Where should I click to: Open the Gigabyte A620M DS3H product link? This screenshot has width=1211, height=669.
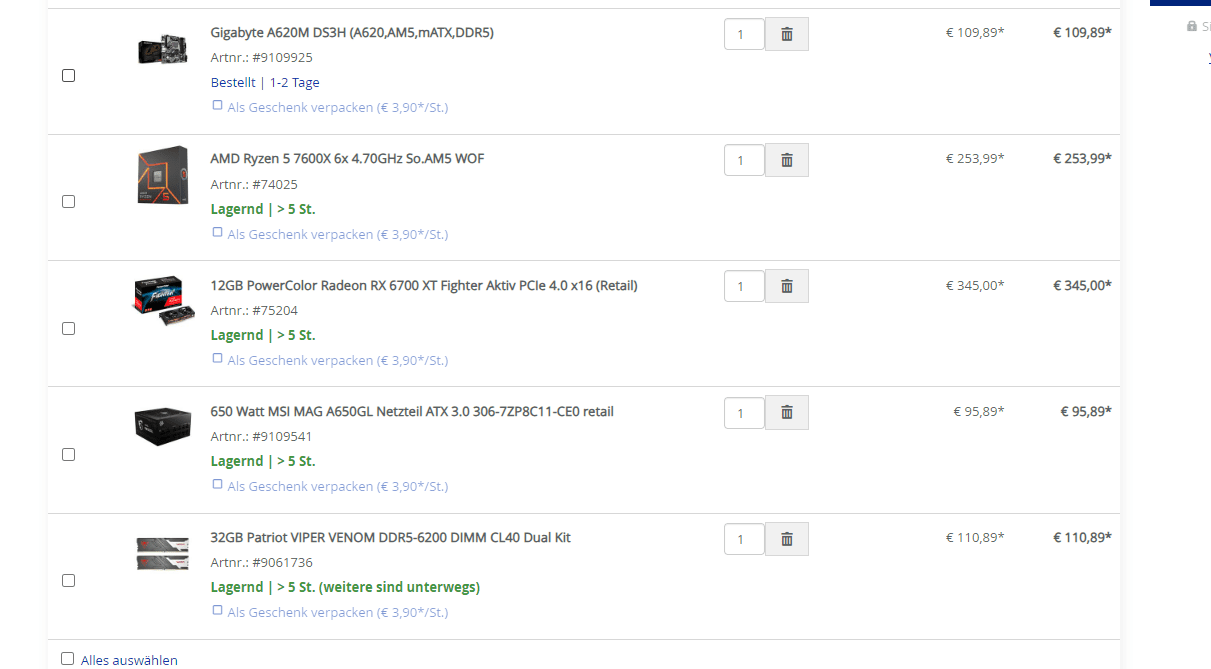[352, 32]
